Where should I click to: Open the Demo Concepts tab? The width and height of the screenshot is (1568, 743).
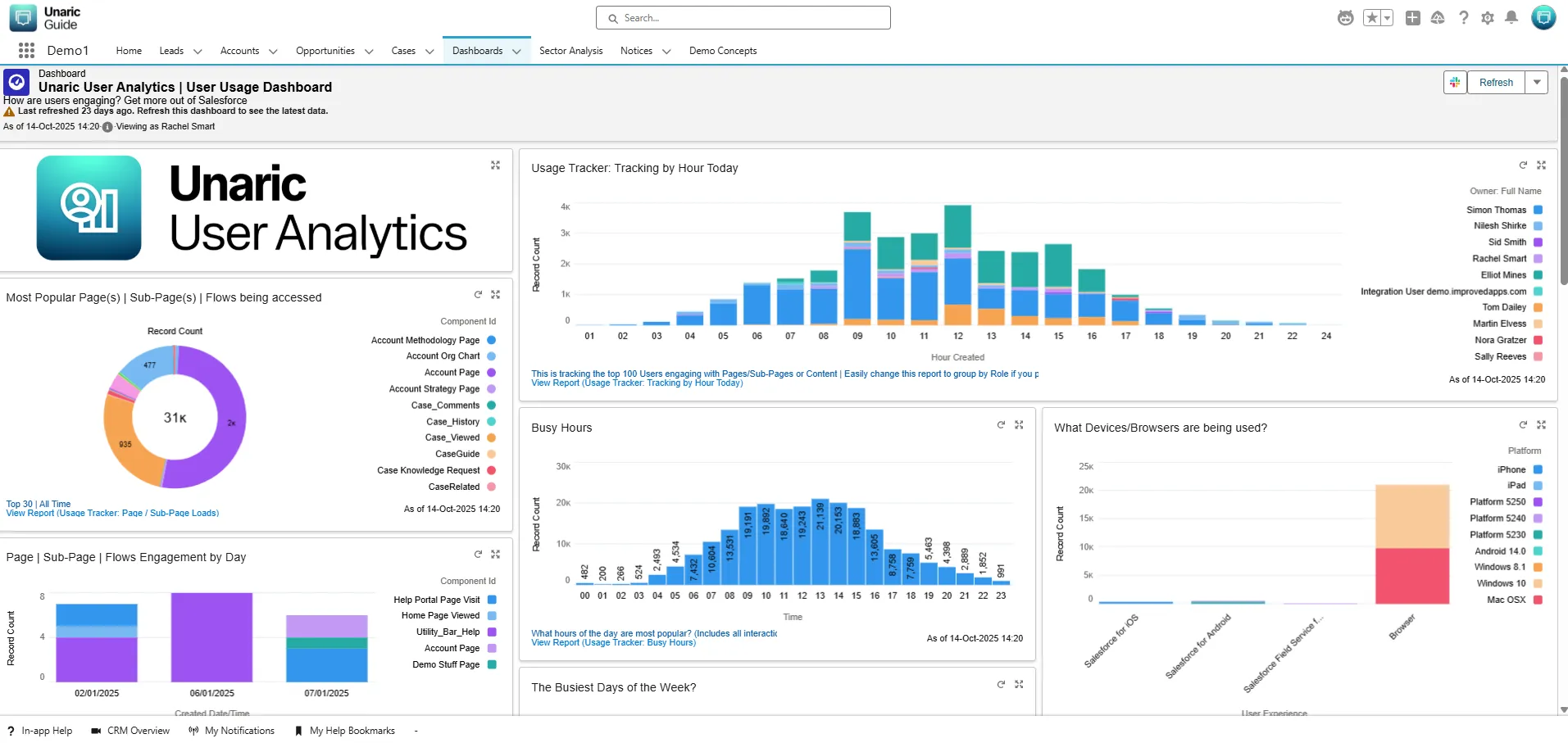[723, 51]
